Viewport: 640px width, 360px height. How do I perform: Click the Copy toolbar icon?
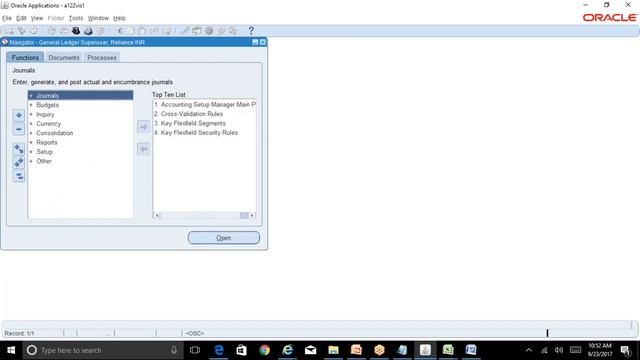(131, 31)
